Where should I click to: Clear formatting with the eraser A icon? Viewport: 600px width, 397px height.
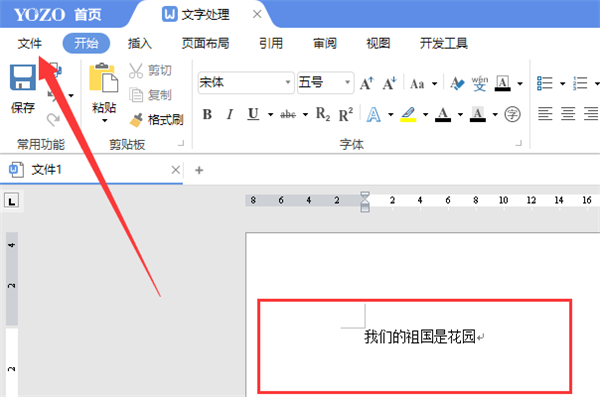coord(457,83)
